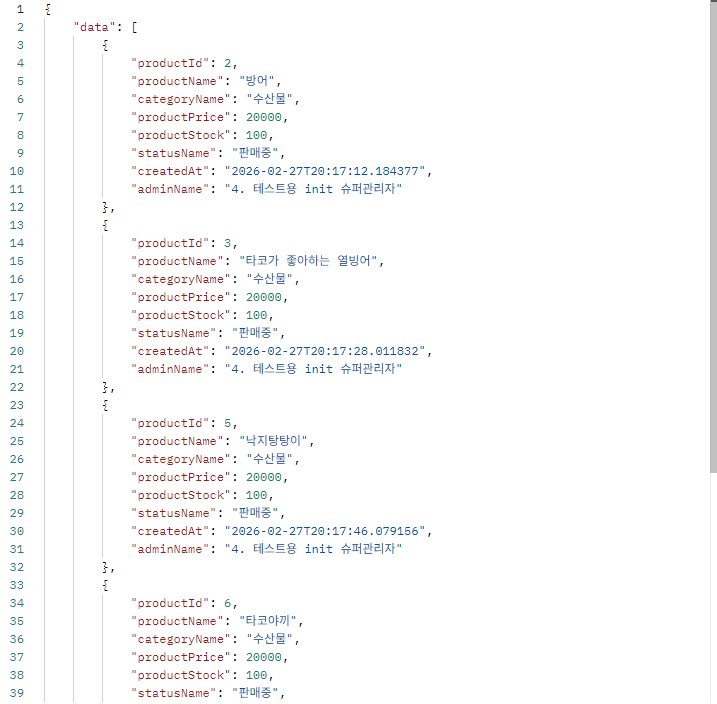Select line number 10
717x704 pixels.
point(17,171)
